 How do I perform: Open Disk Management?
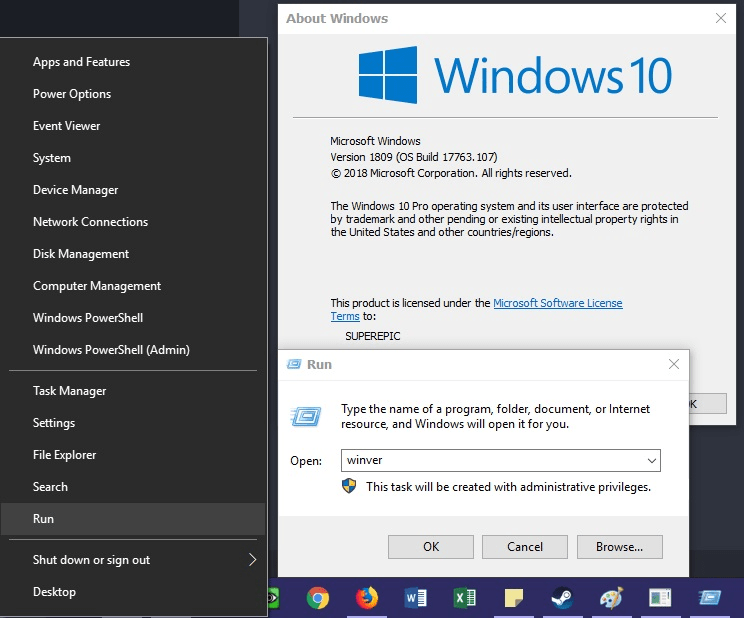click(x=133, y=253)
